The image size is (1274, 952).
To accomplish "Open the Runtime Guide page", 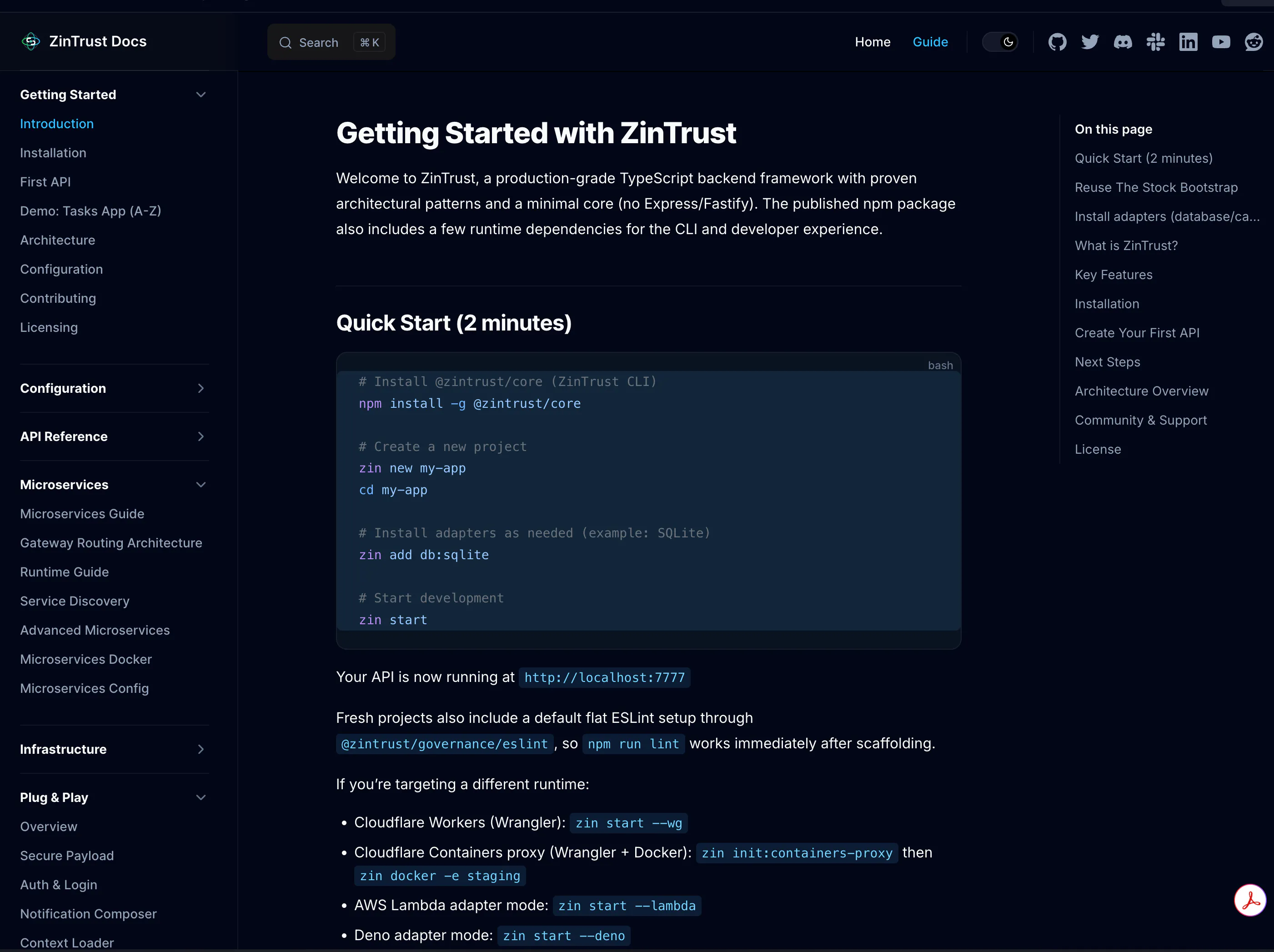I will click(65, 572).
